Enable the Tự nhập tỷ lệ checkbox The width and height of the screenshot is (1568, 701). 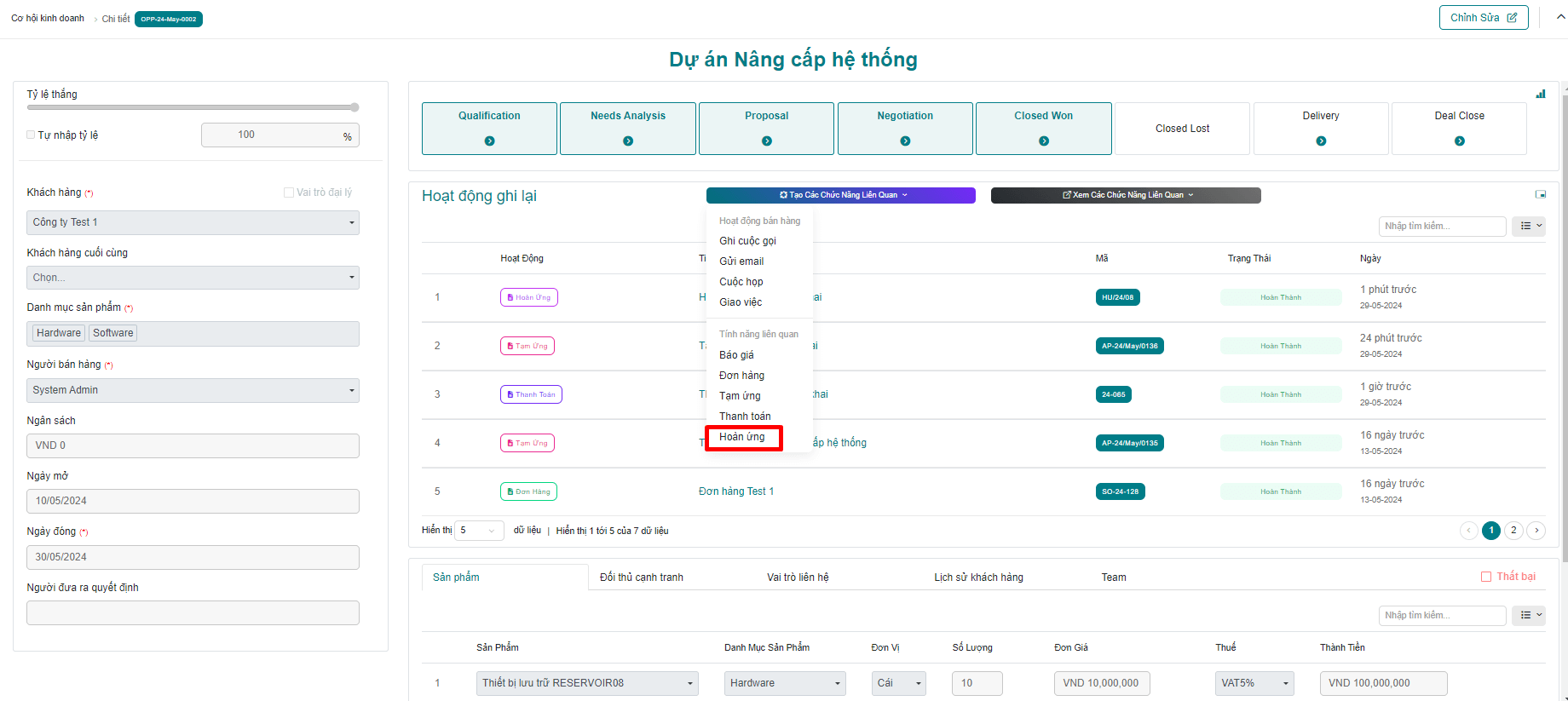(x=32, y=135)
